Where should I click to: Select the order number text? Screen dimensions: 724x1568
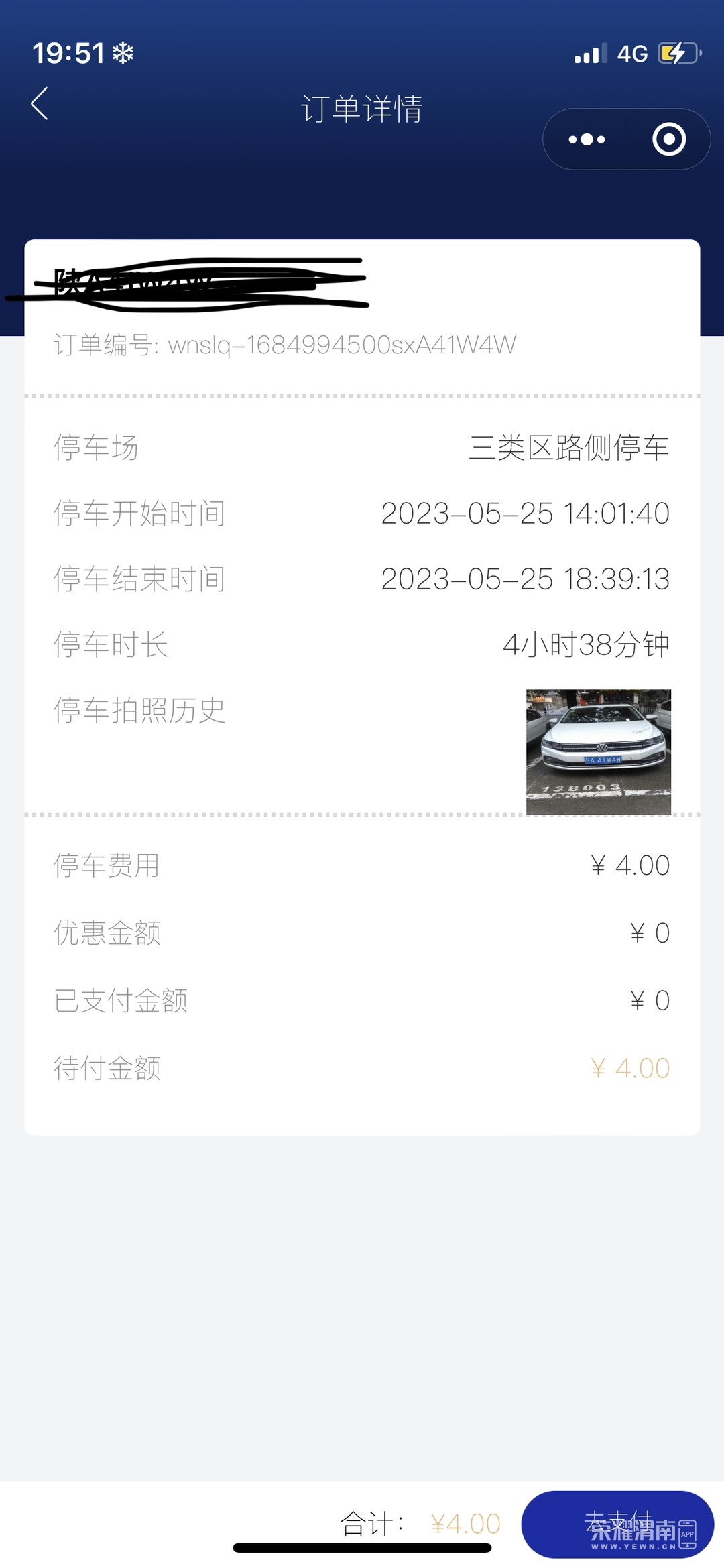(x=285, y=345)
